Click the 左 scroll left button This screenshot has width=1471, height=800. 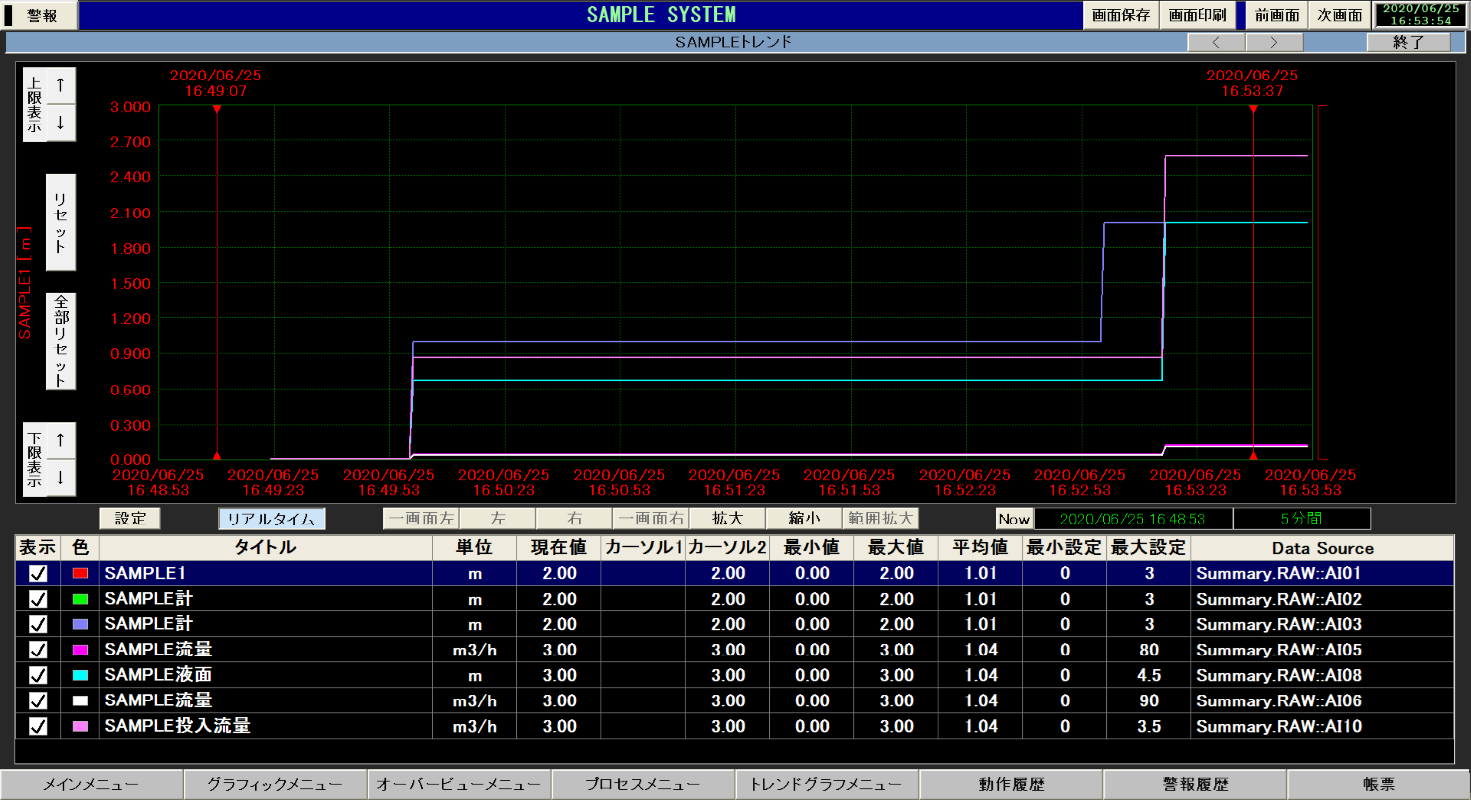(498, 518)
